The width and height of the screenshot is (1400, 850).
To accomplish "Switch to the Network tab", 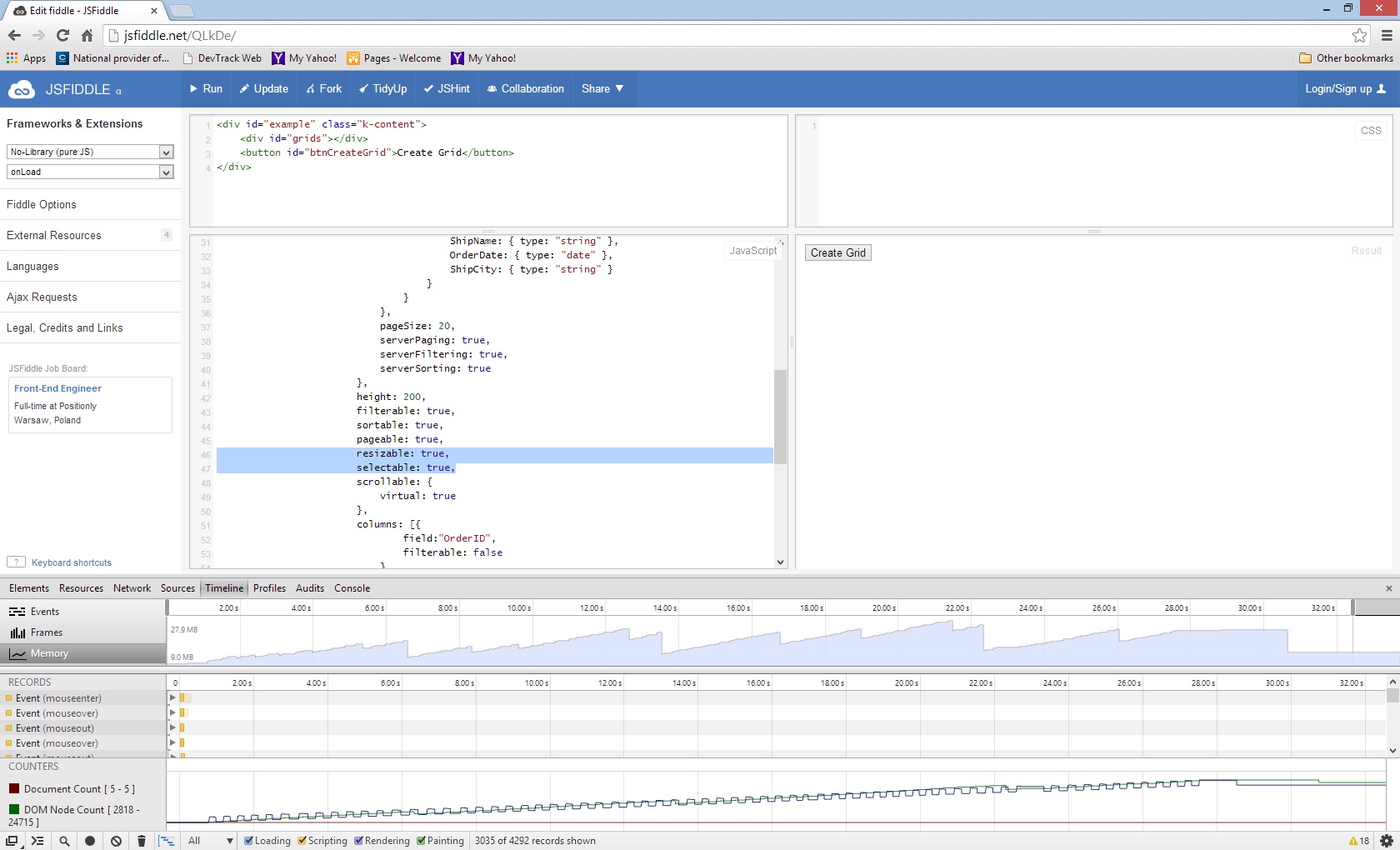I will click(132, 588).
